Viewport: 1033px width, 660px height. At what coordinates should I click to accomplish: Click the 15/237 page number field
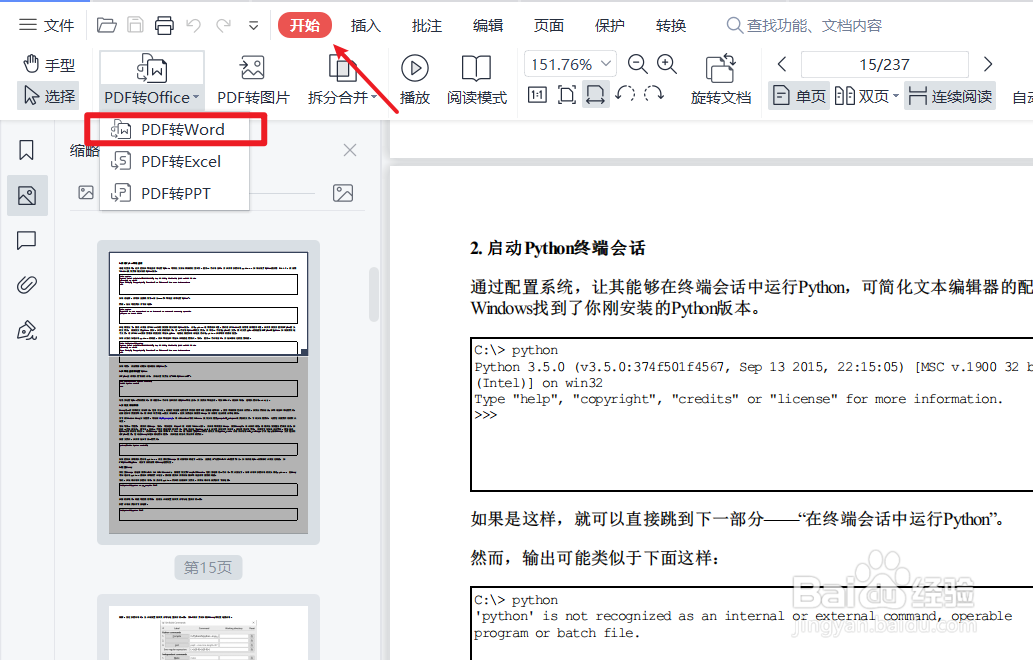point(884,65)
